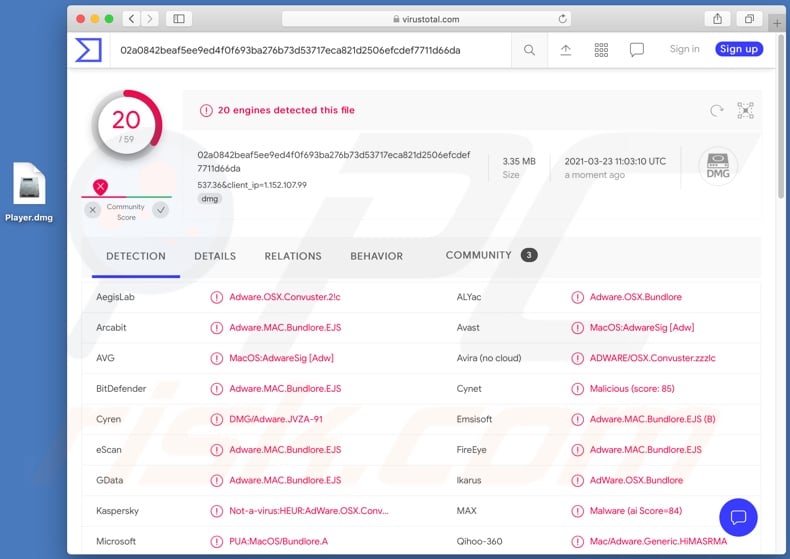790x559 pixels.
Task: Open the similar files graph icon
Action: (745, 110)
